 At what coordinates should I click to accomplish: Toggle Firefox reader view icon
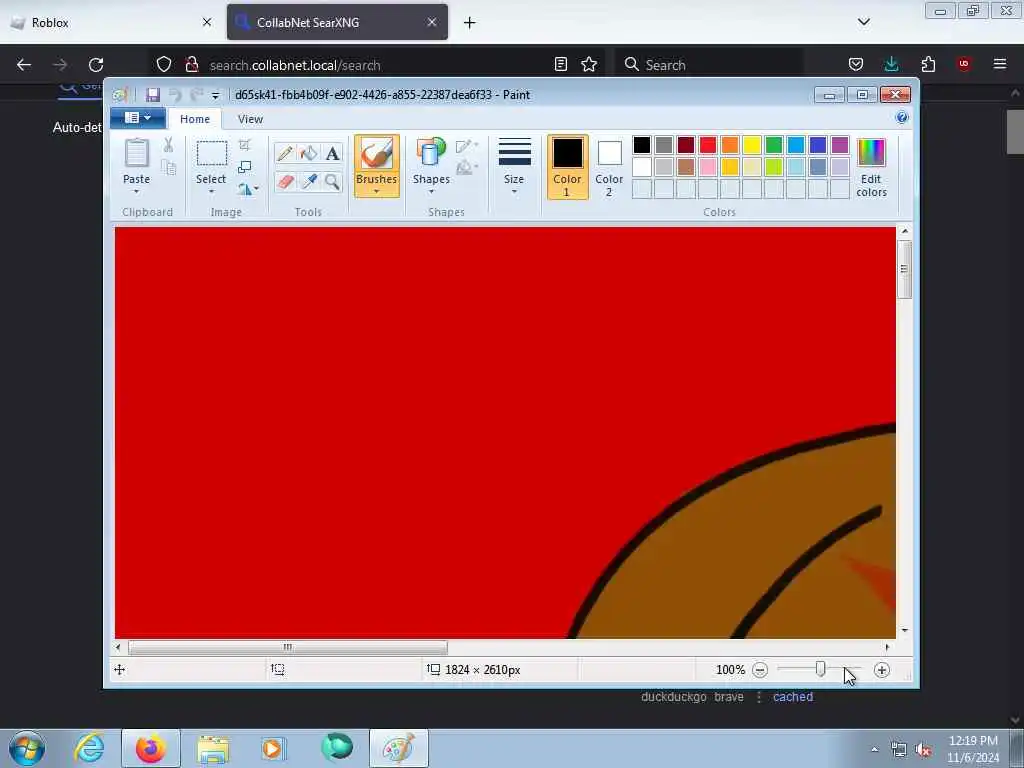(x=560, y=64)
